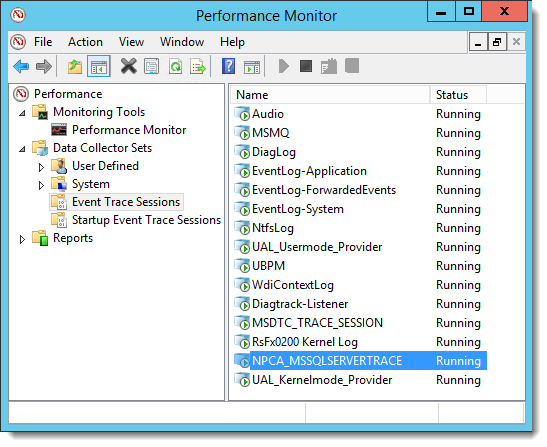
Task: Click the Up One Level folder icon
Action: click(x=75, y=66)
